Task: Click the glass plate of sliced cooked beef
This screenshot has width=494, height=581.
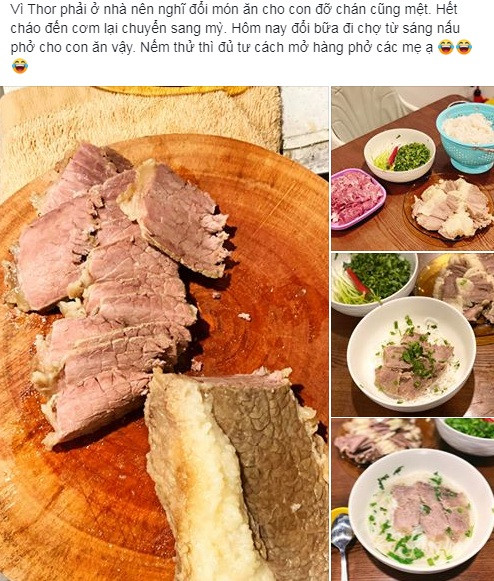Action: pos(451,209)
